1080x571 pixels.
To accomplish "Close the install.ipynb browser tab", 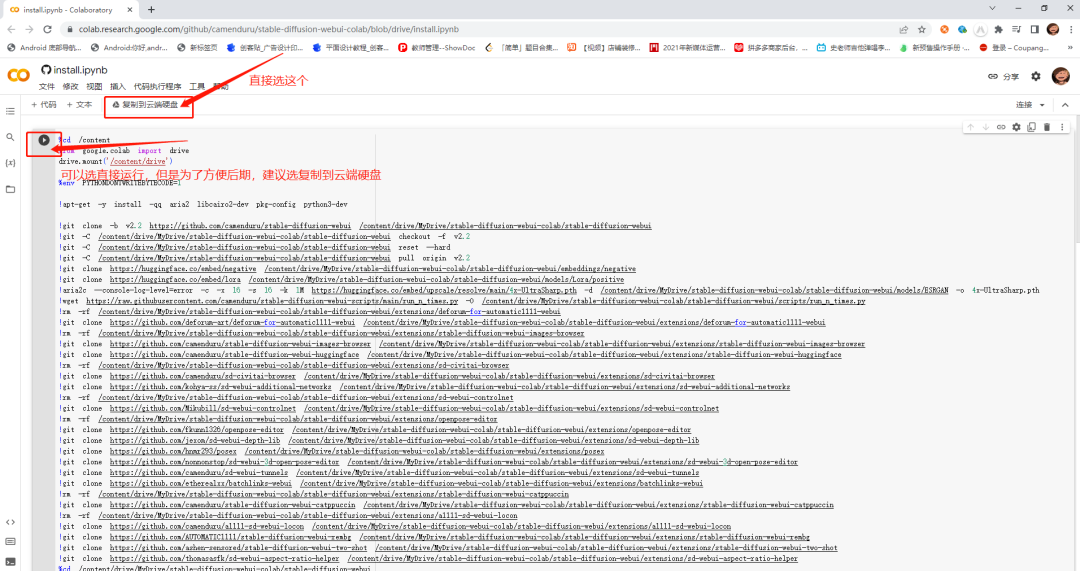I will tap(130, 10).
